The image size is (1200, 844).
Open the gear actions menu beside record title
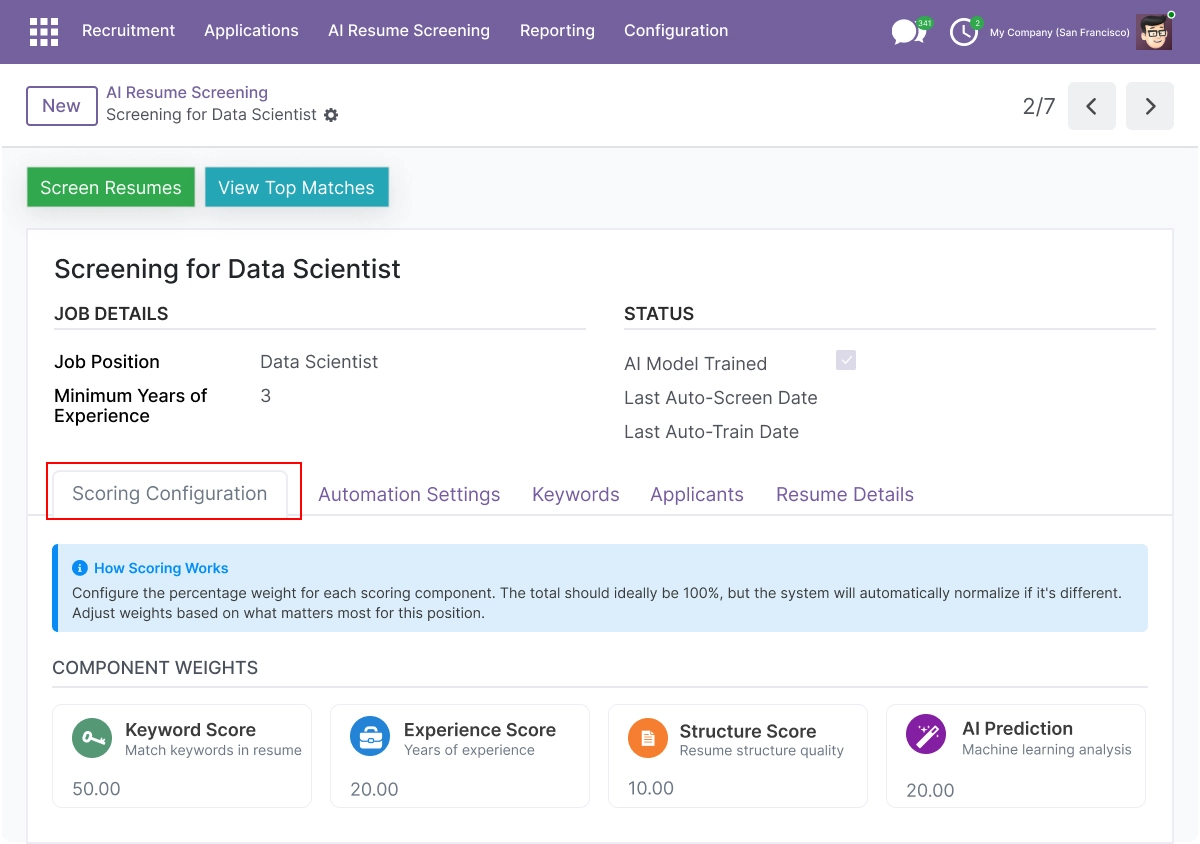point(331,115)
